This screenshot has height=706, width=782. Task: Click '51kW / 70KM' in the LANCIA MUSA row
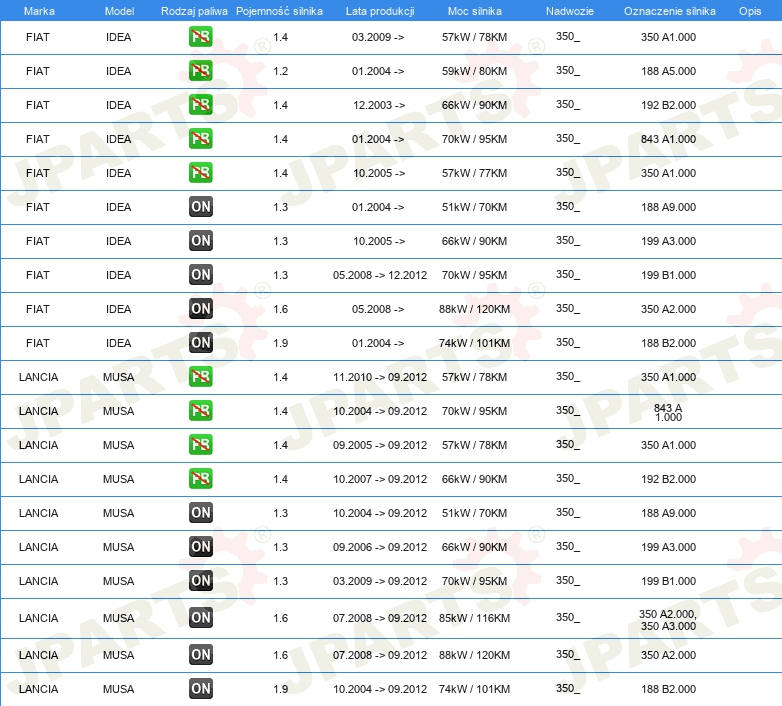click(474, 513)
